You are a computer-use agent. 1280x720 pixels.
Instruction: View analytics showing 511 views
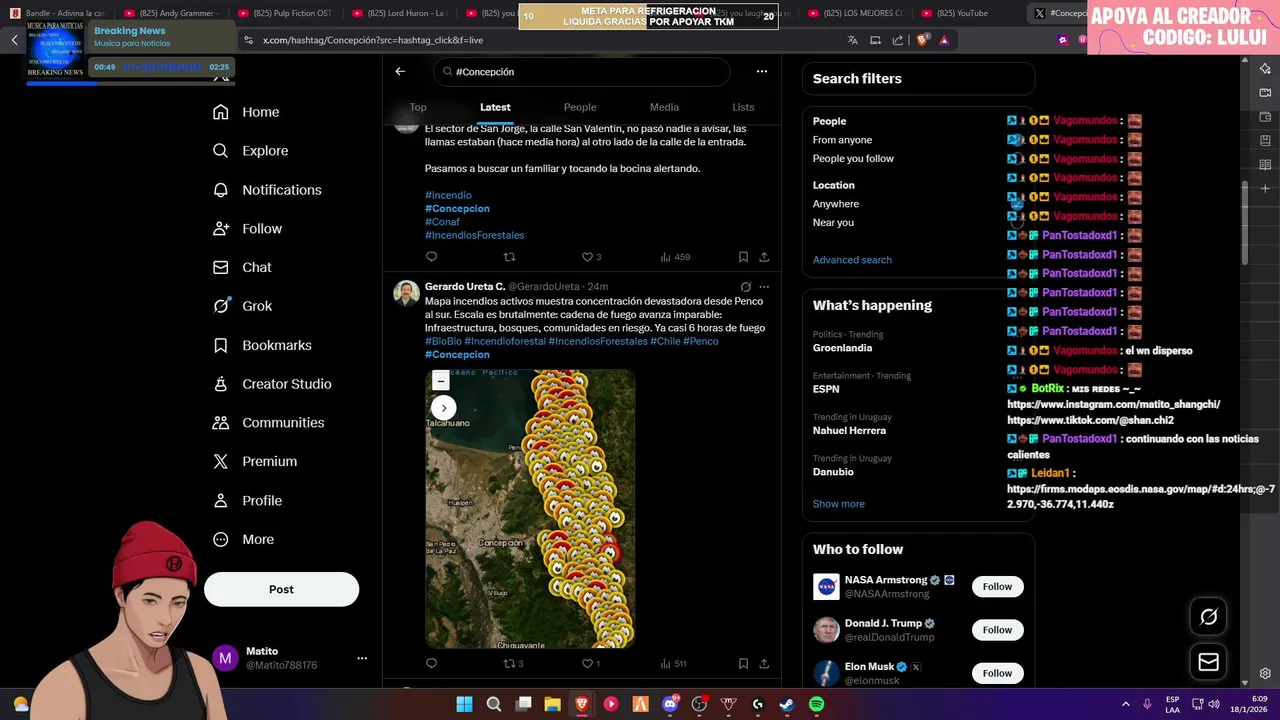click(x=673, y=663)
